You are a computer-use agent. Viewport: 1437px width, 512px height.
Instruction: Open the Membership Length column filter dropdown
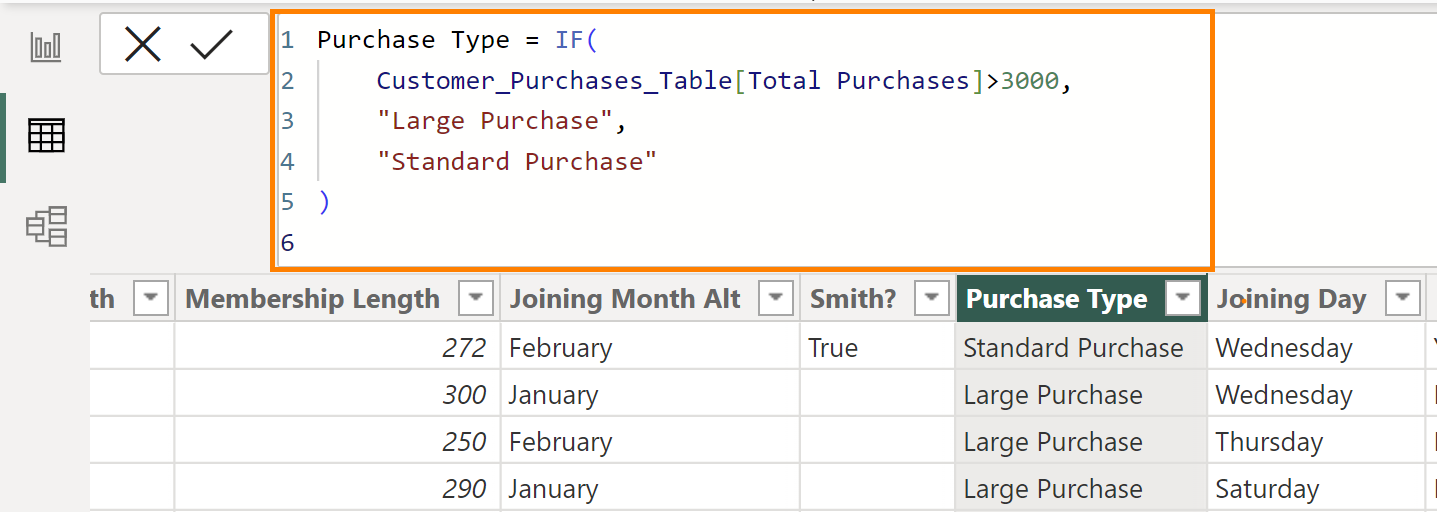pyautogui.click(x=475, y=298)
